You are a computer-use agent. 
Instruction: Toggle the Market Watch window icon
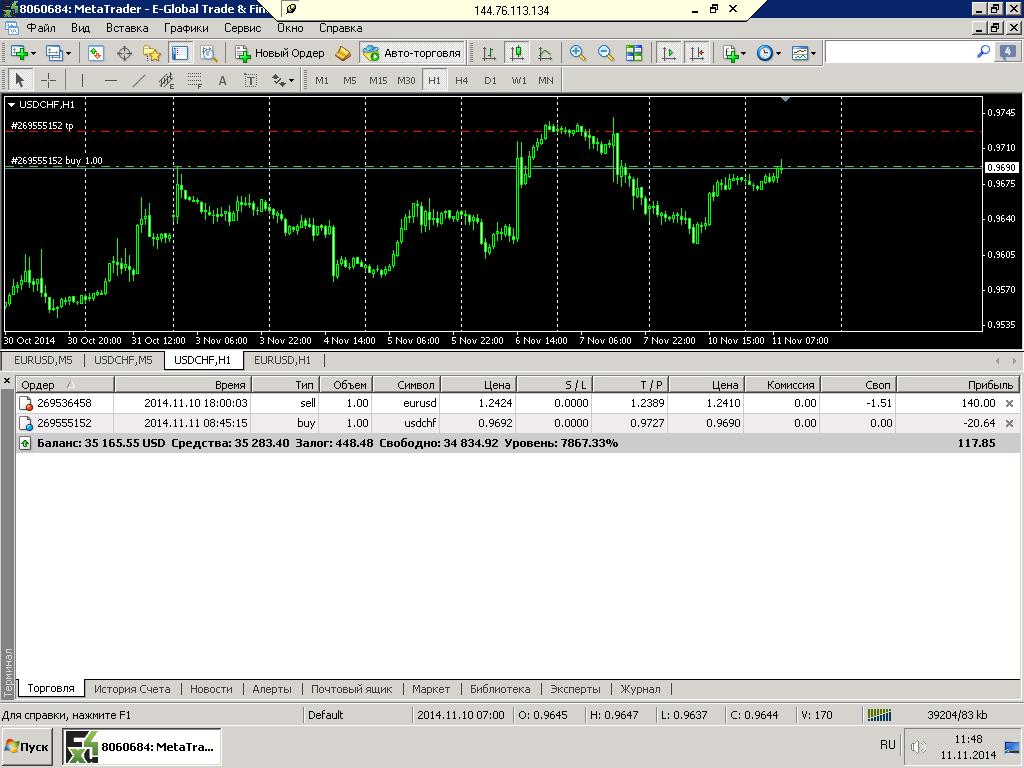pos(96,53)
